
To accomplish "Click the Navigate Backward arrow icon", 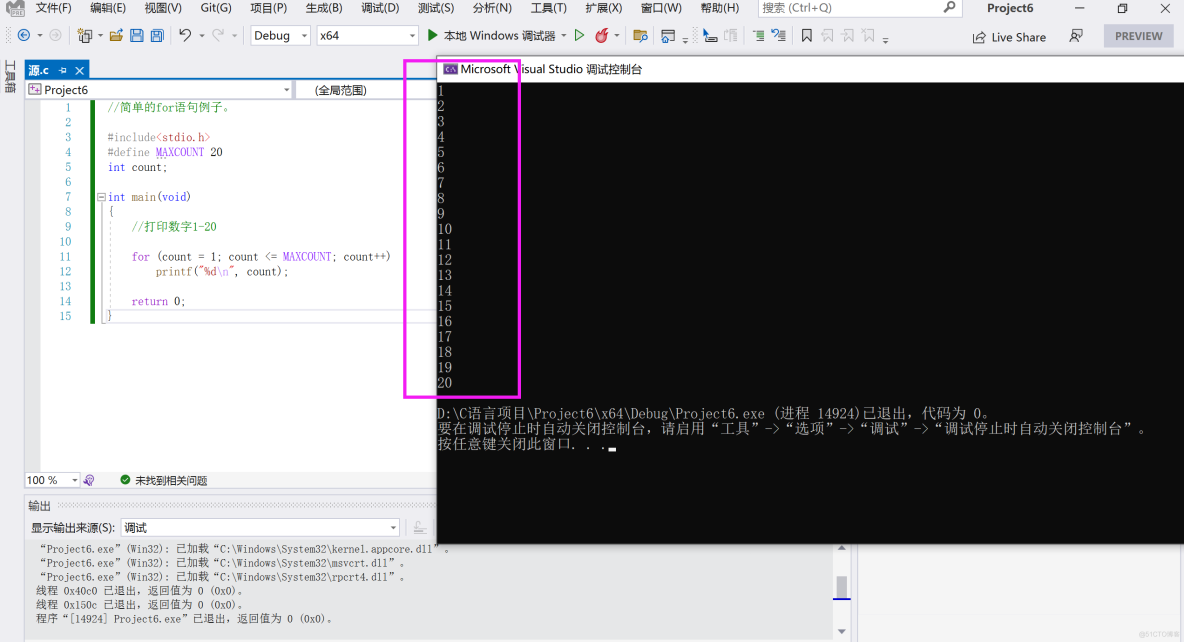I will [x=23, y=35].
